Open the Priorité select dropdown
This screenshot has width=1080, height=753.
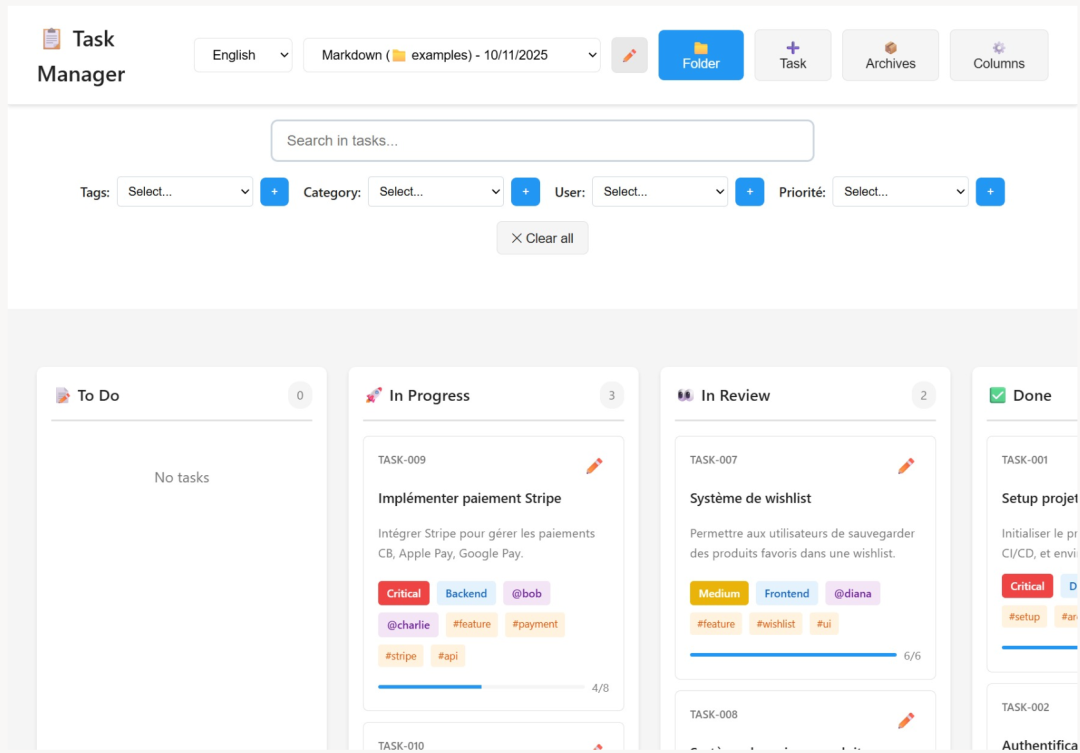tap(900, 192)
